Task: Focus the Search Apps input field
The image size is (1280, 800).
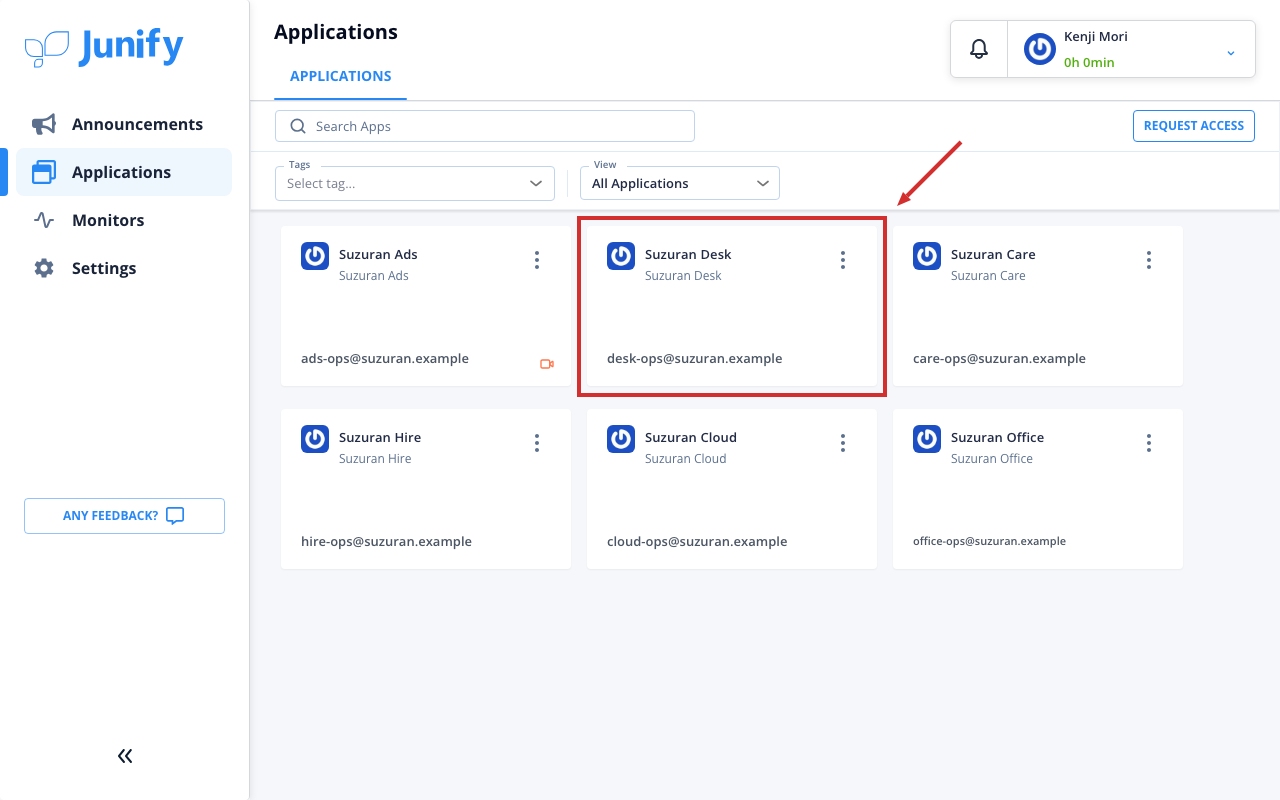Action: pyautogui.click(x=485, y=126)
